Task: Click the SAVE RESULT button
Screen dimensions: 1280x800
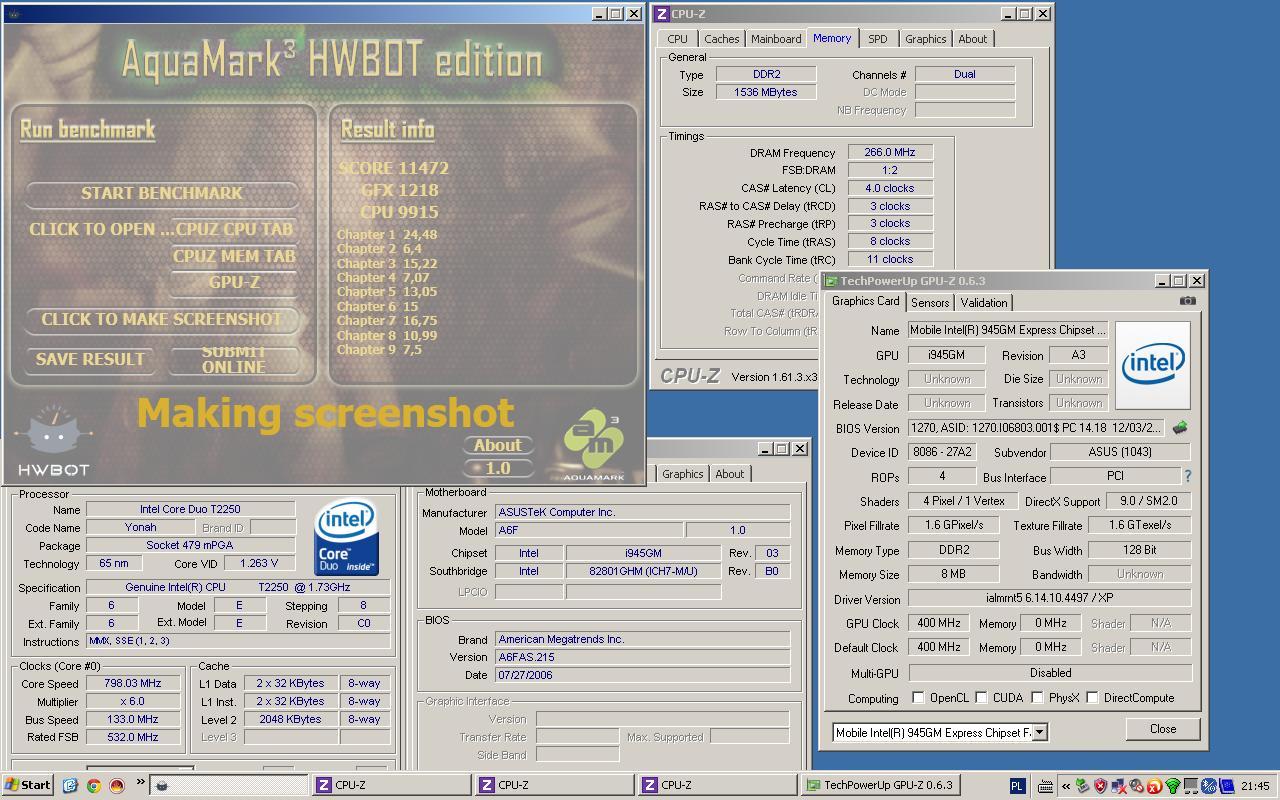Action: [x=90, y=359]
